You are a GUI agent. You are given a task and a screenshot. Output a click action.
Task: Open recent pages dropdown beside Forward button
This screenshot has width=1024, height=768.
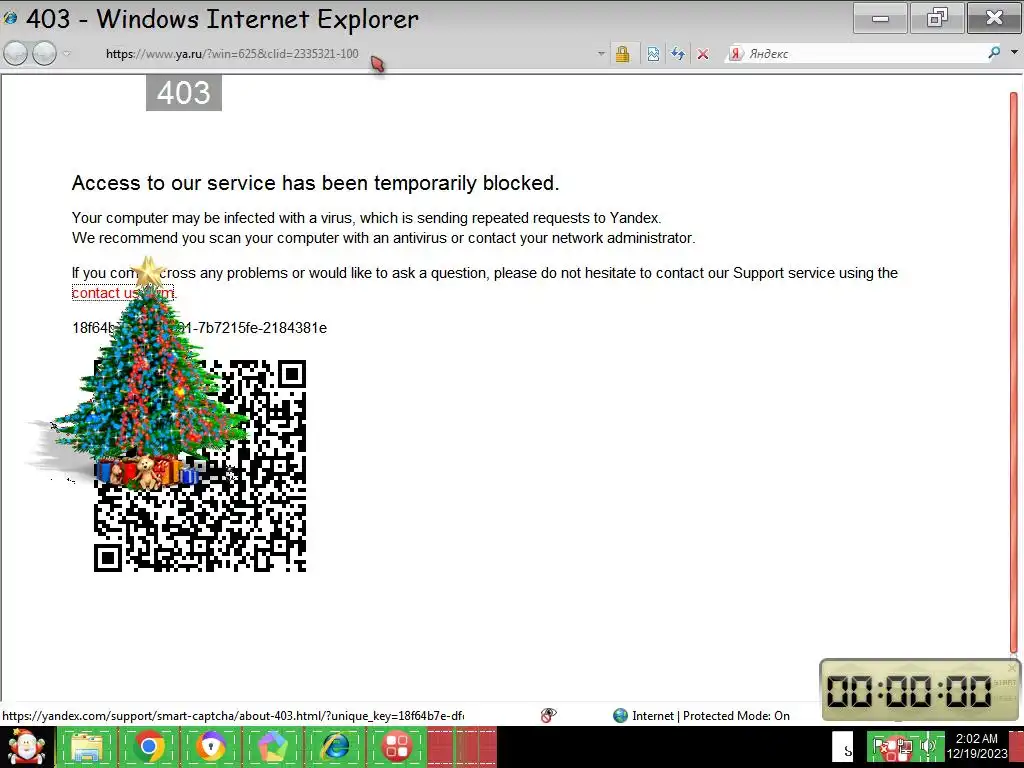pos(67,54)
